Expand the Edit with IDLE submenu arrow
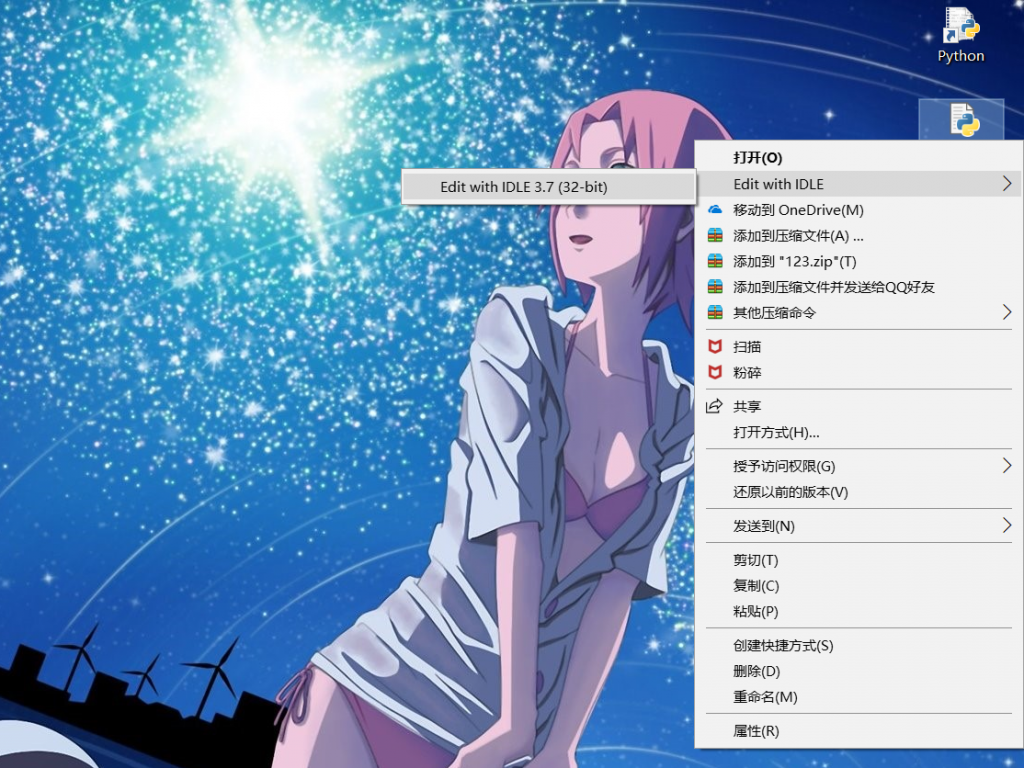 pyautogui.click(x=1006, y=184)
